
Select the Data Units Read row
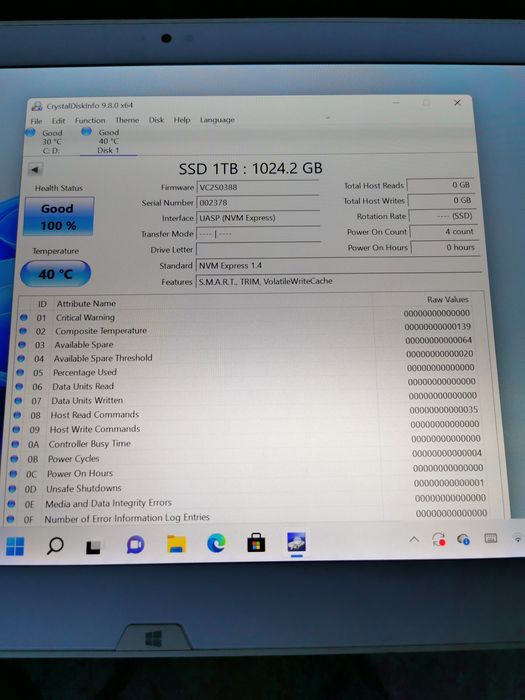247,385
